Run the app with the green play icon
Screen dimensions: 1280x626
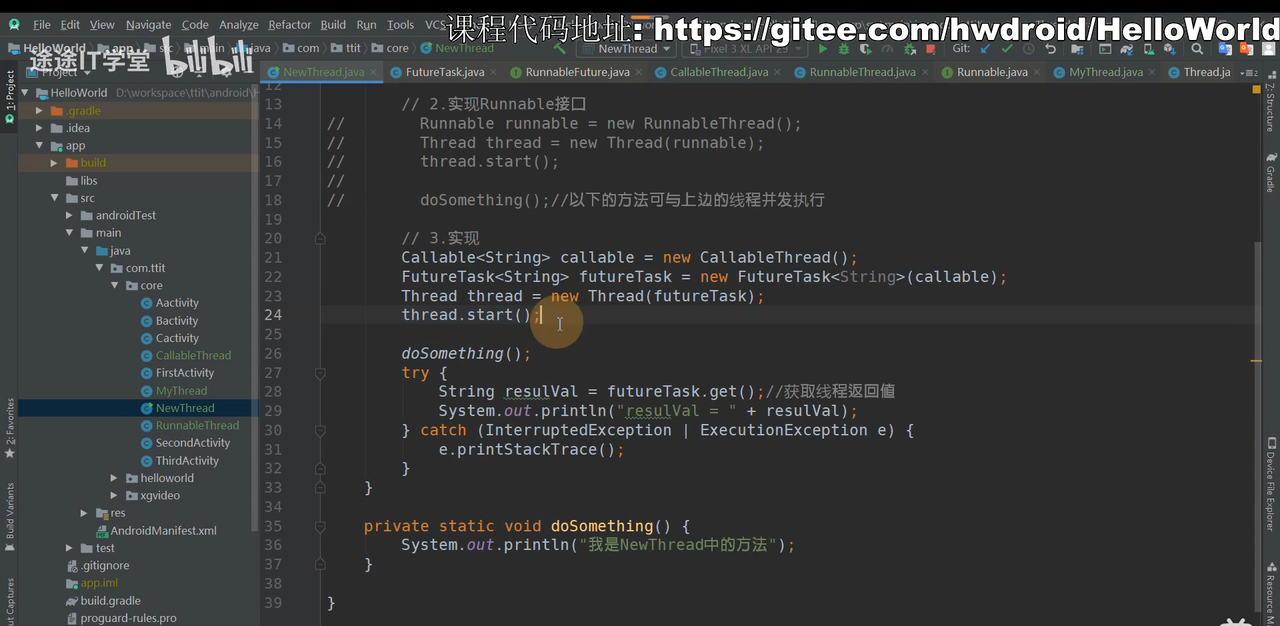click(x=823, y=49)
